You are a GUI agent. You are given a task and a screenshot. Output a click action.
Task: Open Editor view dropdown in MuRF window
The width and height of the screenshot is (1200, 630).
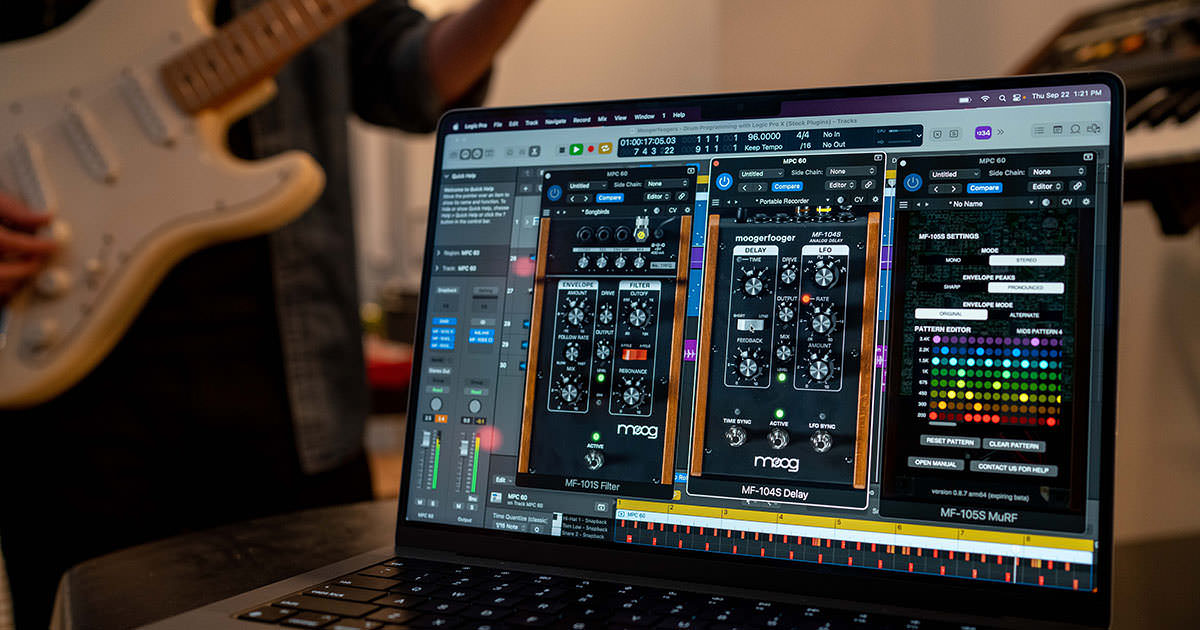pyautogui.click(x=1045, y=187)
